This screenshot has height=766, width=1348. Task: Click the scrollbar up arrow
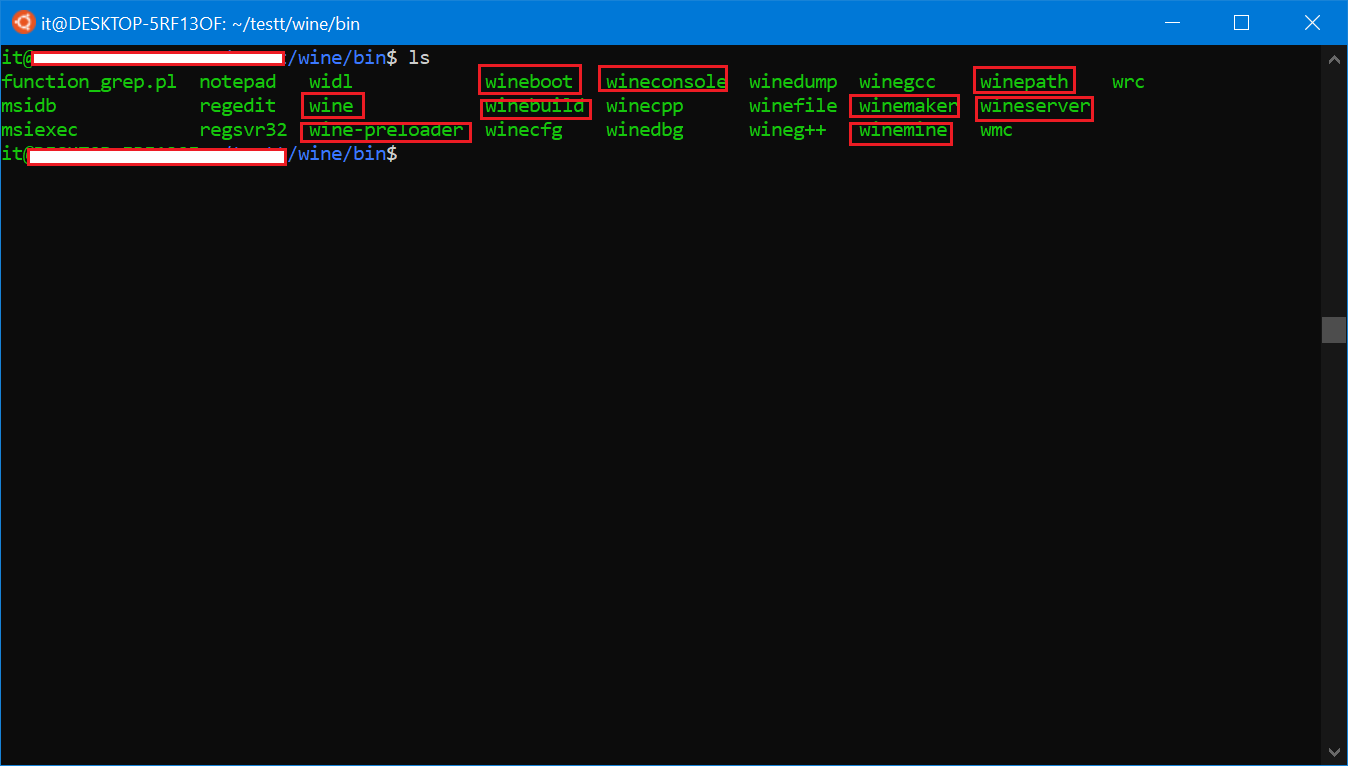tap(1334, 59)
